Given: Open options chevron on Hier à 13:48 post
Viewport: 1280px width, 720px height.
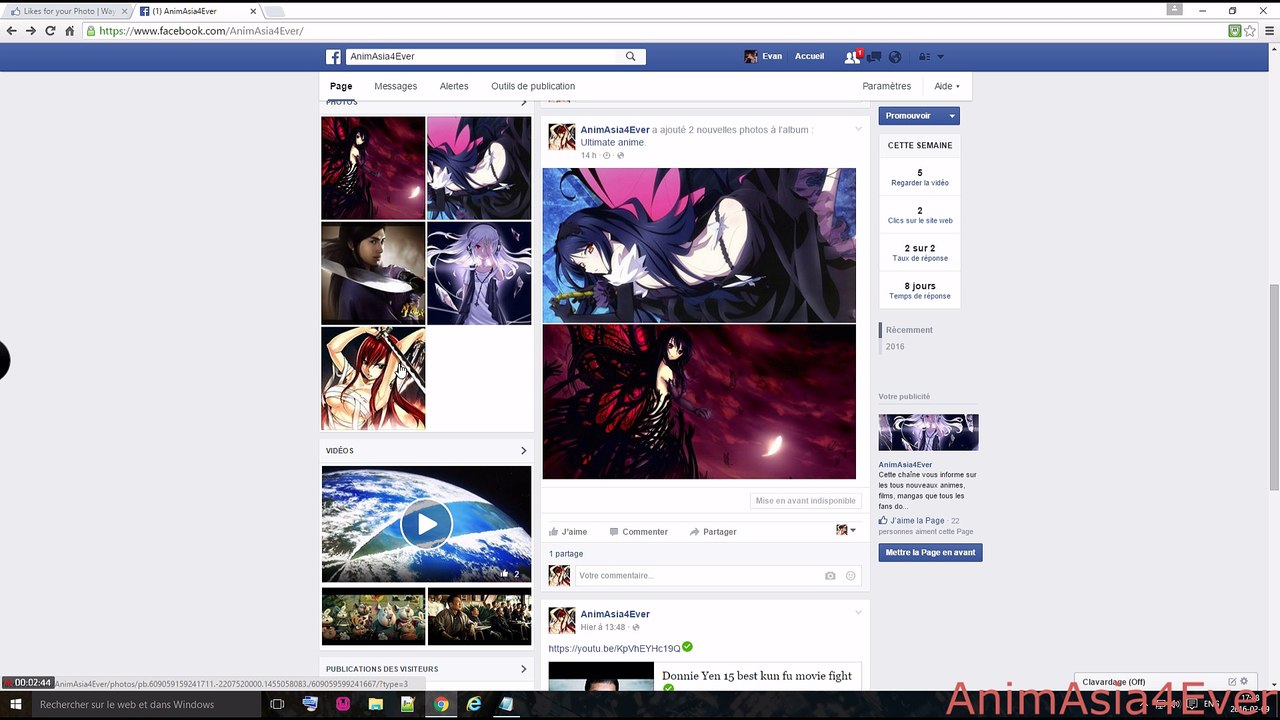Looking at the screenshot, I should [x=858, y=612].
